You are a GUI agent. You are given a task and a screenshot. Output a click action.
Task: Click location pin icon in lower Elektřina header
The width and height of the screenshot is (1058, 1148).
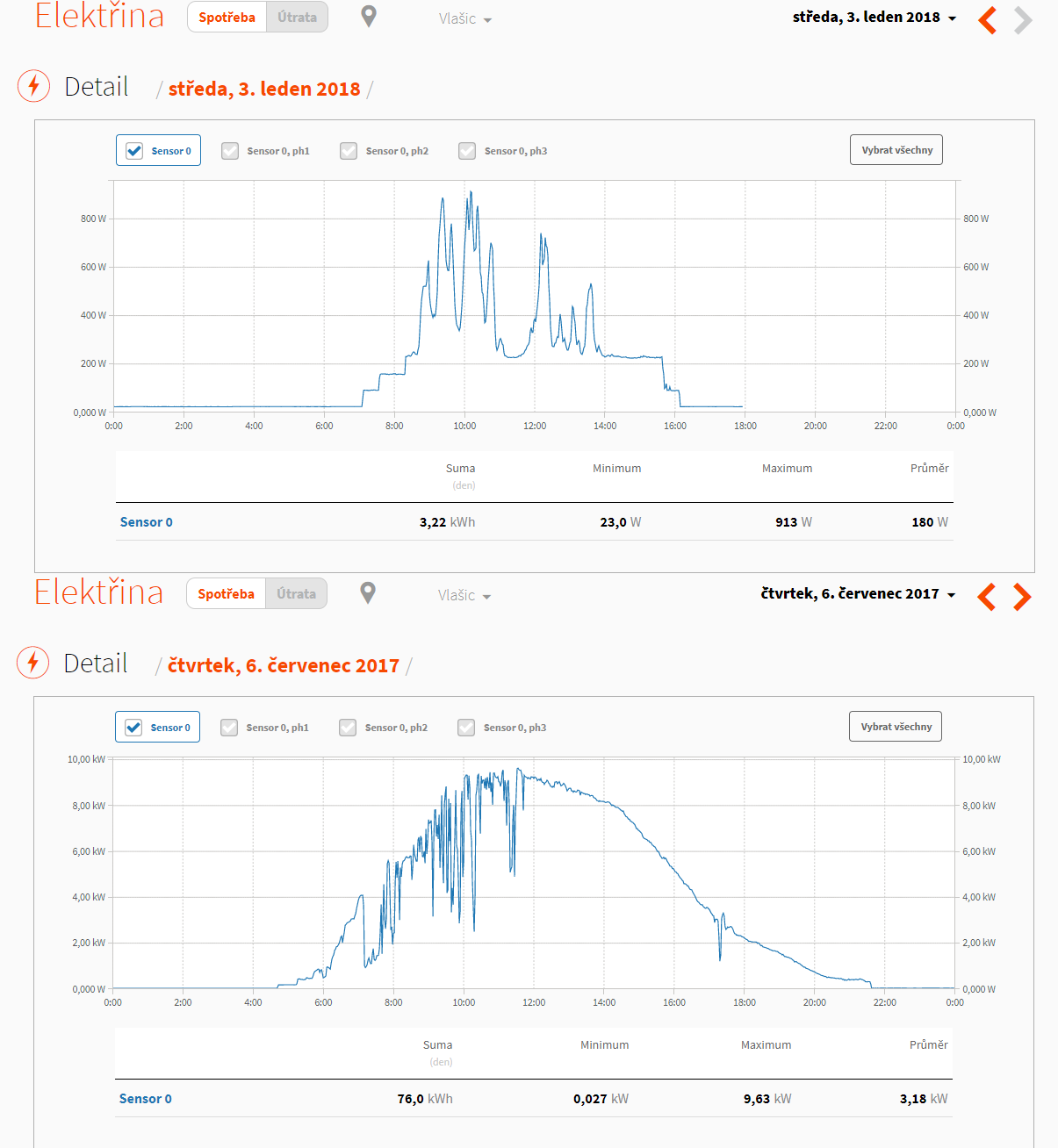pyautogui.click(x=368, y=593)
